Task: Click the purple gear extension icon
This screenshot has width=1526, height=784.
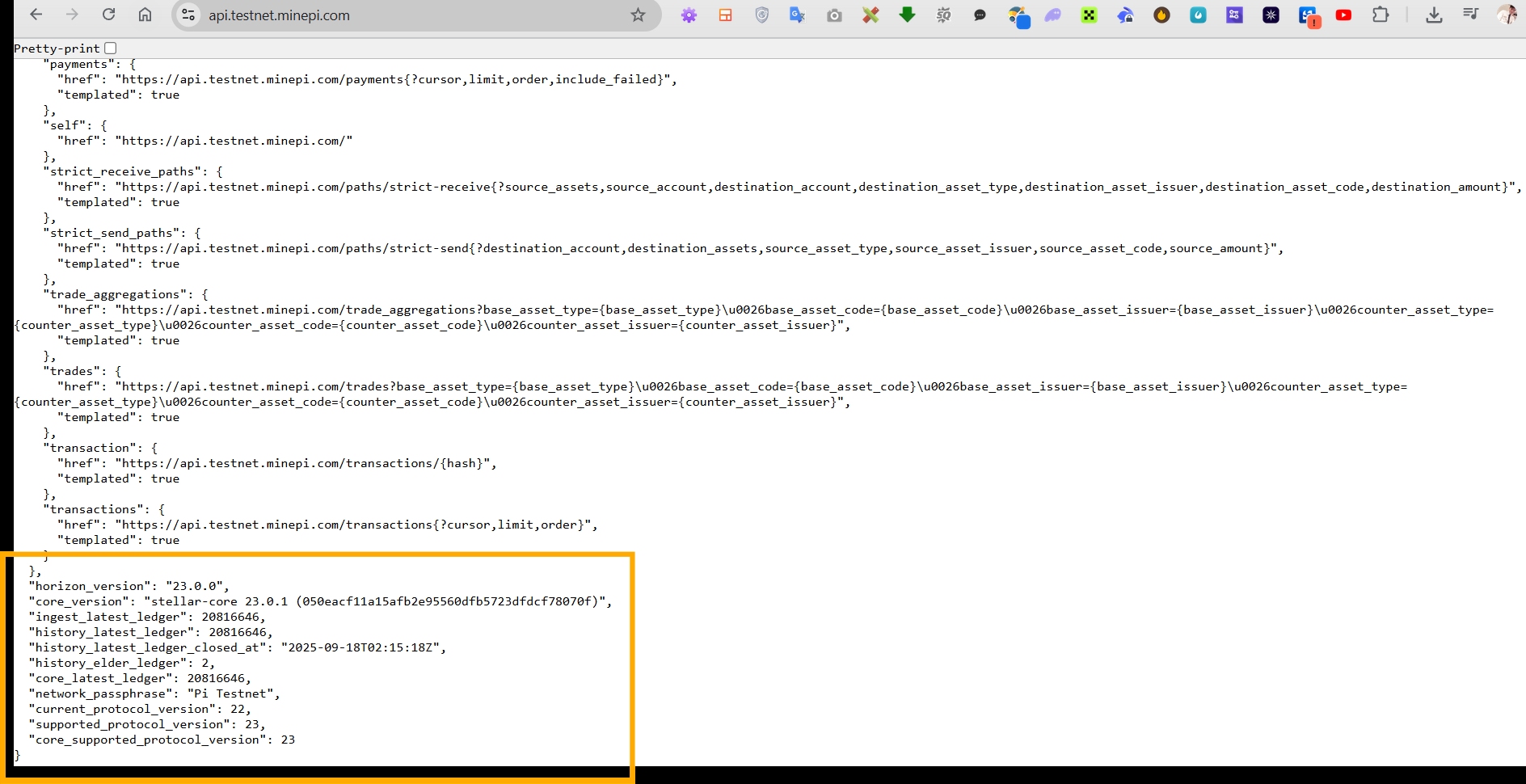Action: point(689,15)
